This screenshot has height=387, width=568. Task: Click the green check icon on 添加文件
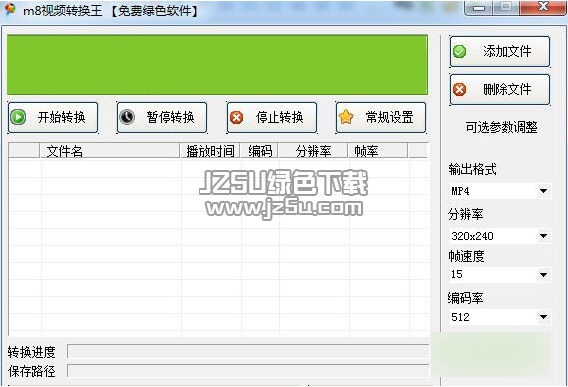pyautogui.click(x=460, y=51)
